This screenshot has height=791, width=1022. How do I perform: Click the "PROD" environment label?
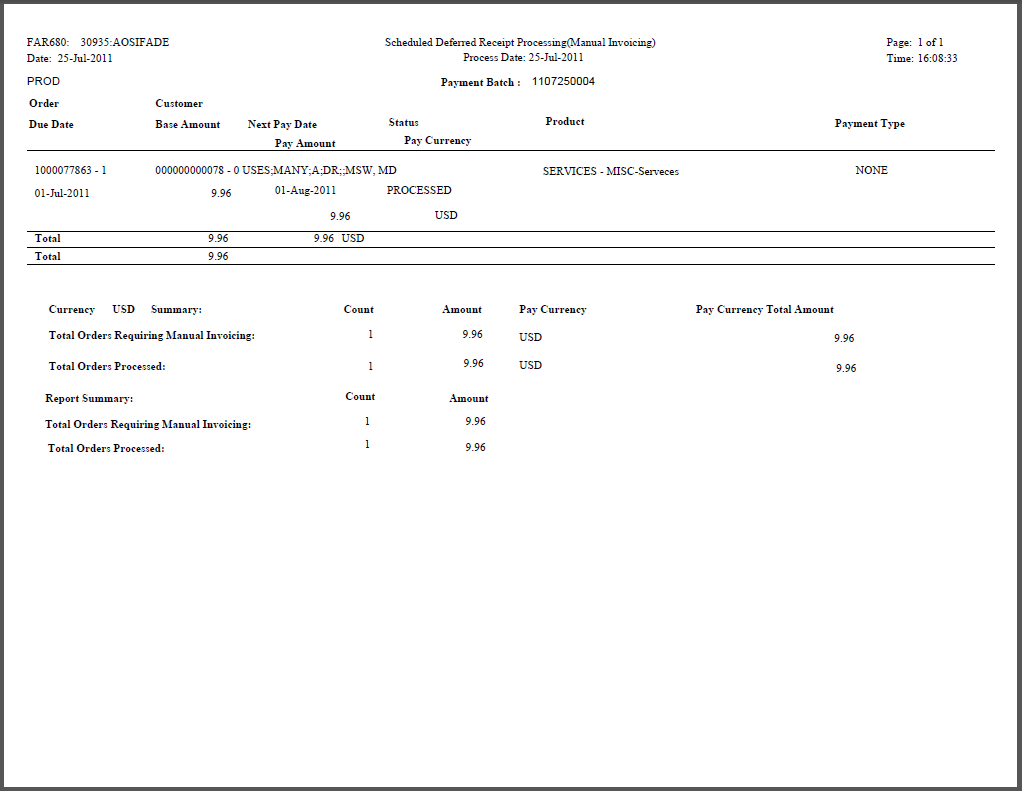44,81
